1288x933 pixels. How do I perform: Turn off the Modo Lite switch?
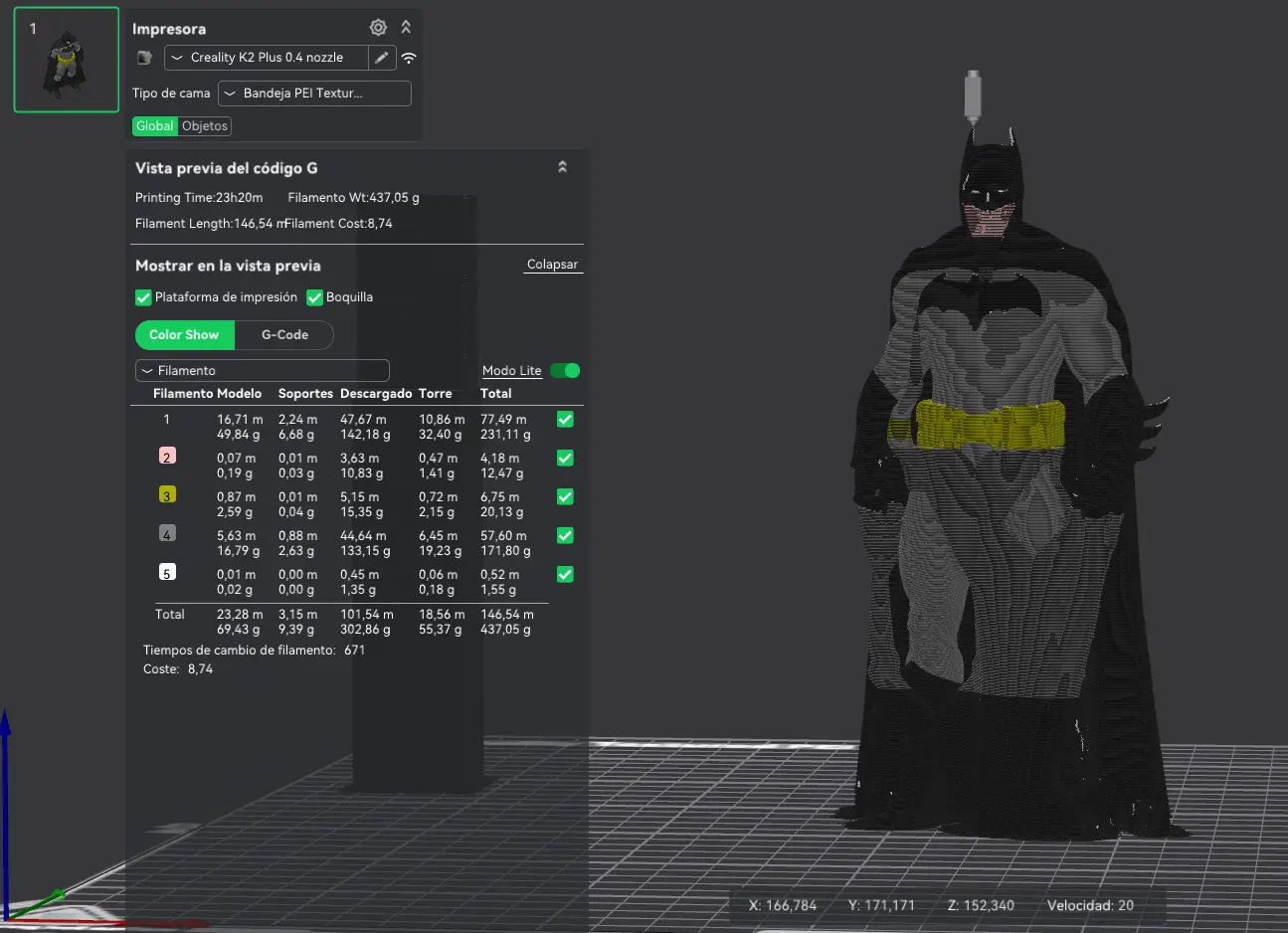click(565, 371)
